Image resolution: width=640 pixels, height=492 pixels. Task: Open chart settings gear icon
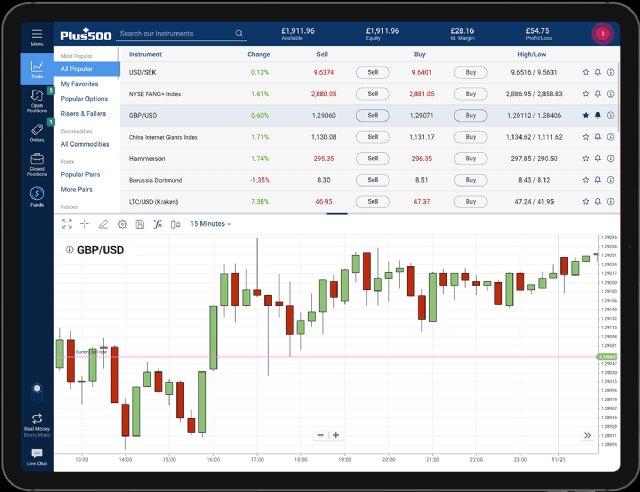point(121,224)
